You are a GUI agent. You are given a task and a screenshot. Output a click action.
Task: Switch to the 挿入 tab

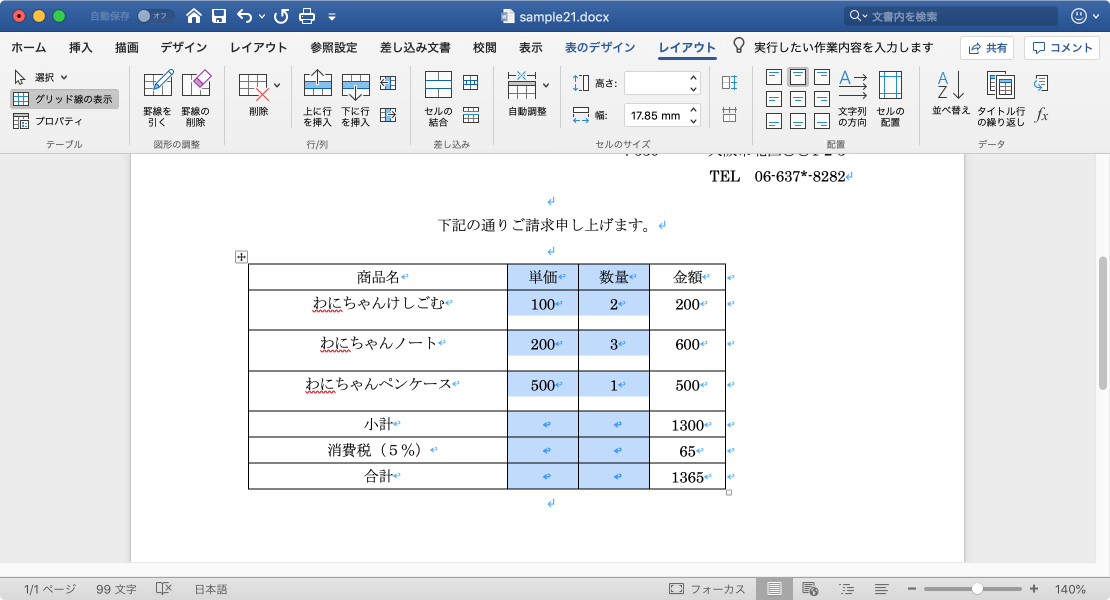point(80,47)
